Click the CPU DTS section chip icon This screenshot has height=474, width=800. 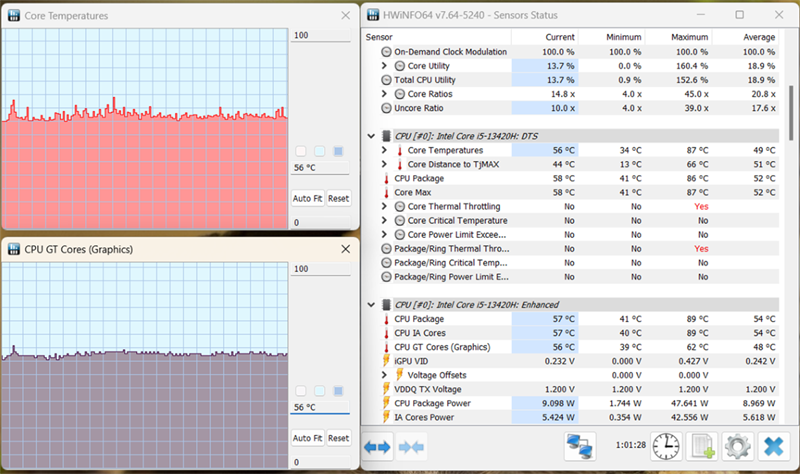(386, 136)
